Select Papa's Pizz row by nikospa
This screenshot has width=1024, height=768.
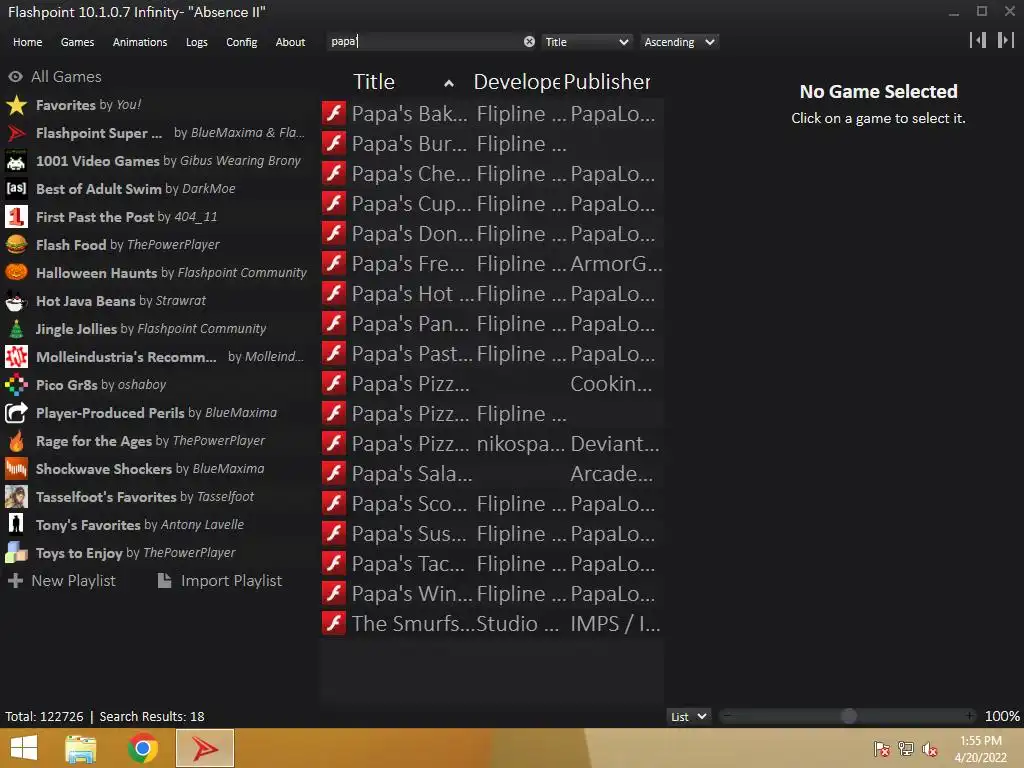click(492, 443)
